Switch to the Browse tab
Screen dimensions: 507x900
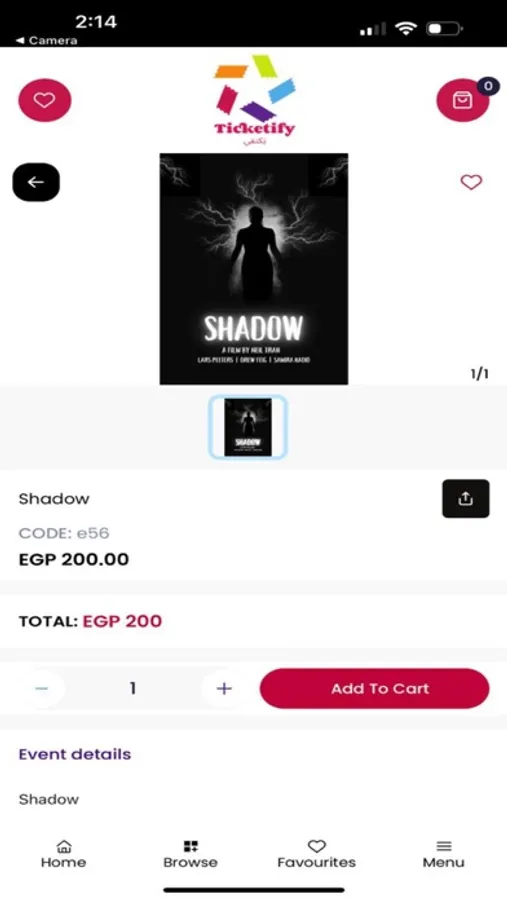[x=190, y=854]
